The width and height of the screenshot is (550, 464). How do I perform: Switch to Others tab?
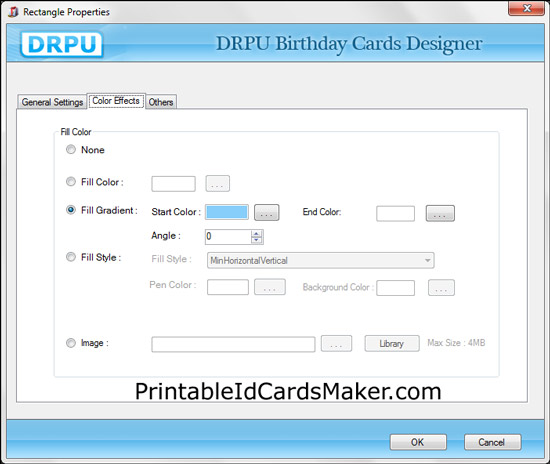pos(161,102)
